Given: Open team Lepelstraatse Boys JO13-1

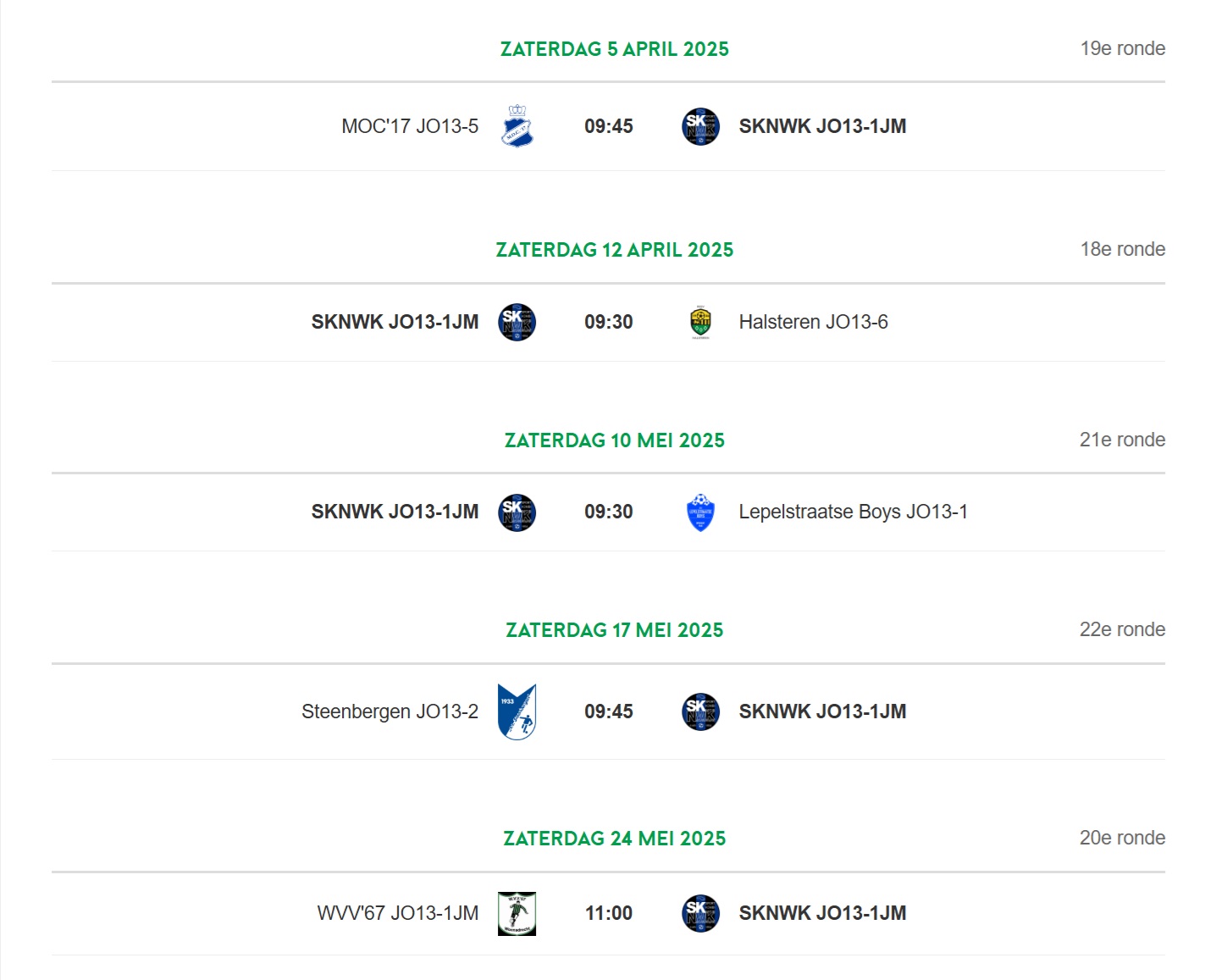Looking at the screenshot, I should click(853, 512).
